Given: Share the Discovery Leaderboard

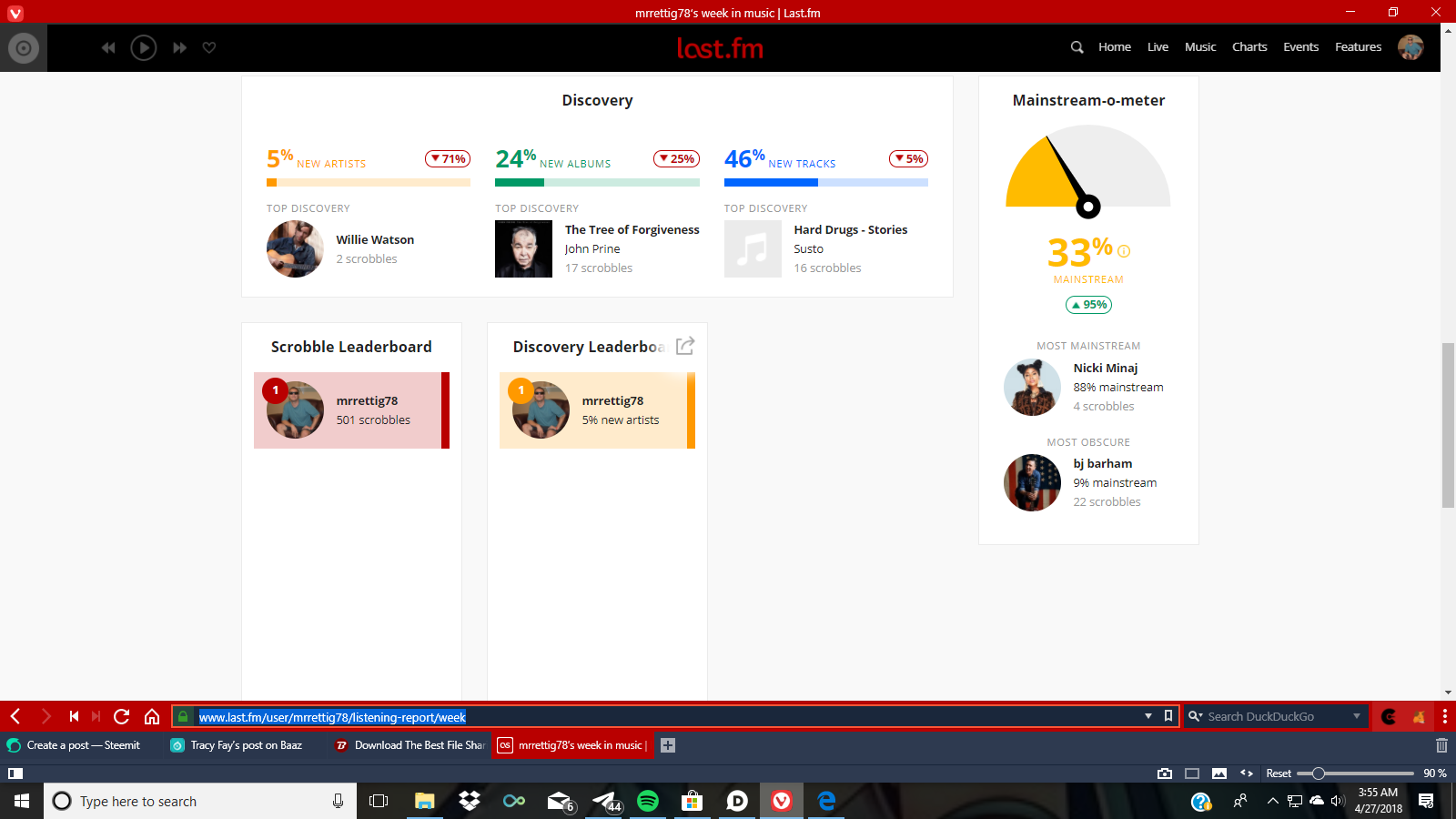Looking at the screenshot, I should tap(685, 346).
